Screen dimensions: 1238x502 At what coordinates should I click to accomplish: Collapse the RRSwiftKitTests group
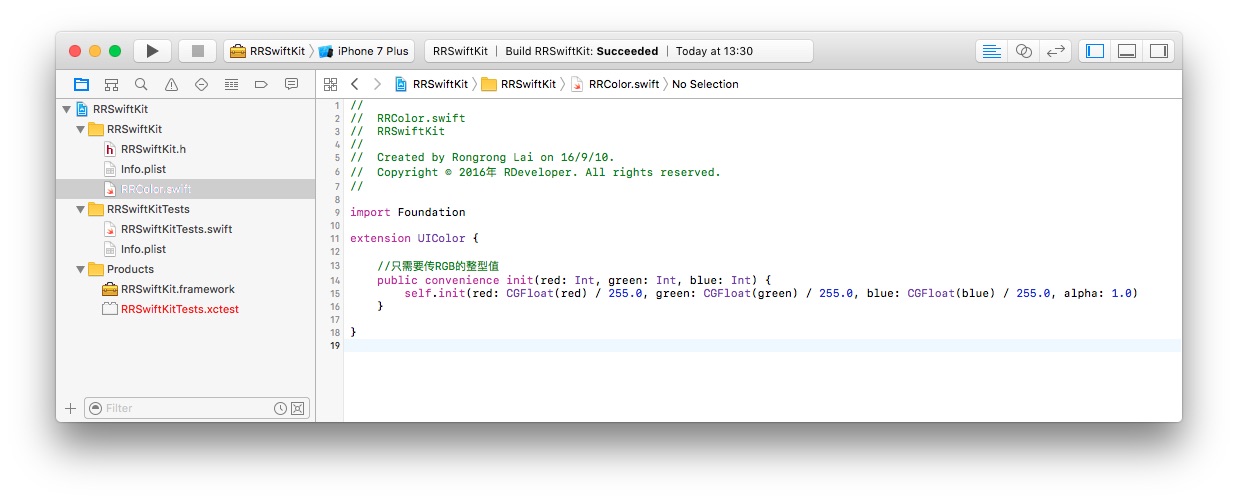click(81, 209)
